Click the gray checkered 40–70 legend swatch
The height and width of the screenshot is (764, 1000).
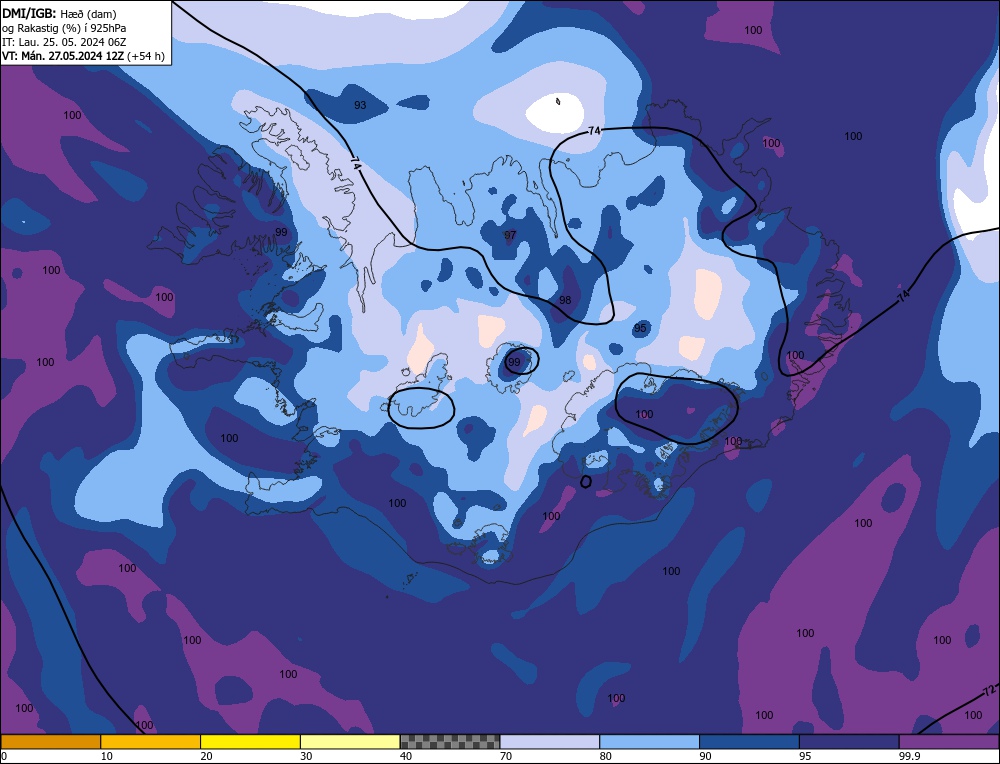point(450,741)
